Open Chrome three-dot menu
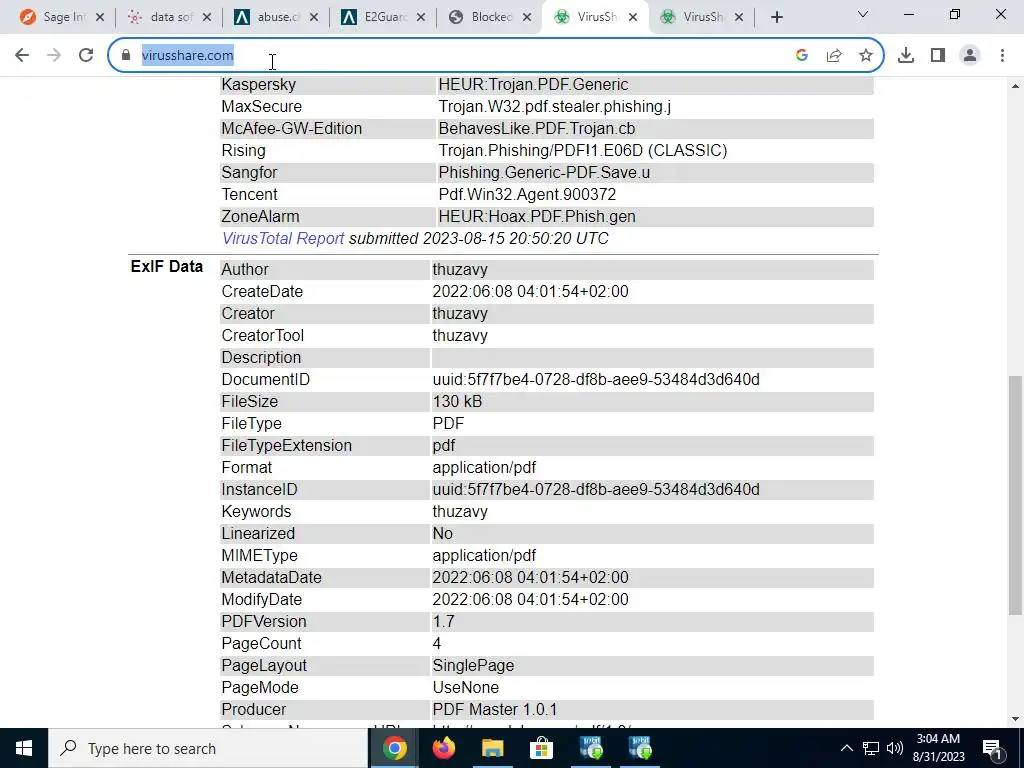The height and width of the screenshot is (768, 1024). click(1002, 56)
